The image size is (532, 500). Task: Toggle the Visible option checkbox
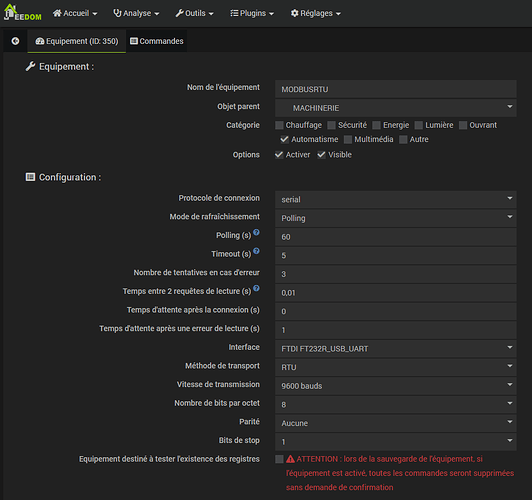tap(321, 155)
